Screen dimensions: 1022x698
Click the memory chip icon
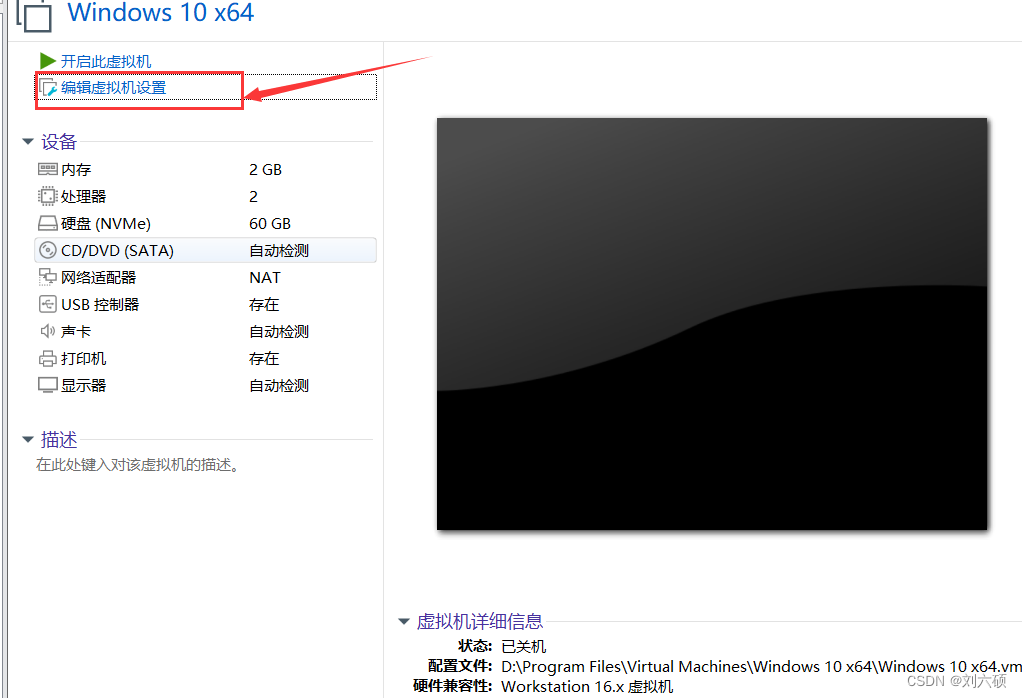click(48, 169)
